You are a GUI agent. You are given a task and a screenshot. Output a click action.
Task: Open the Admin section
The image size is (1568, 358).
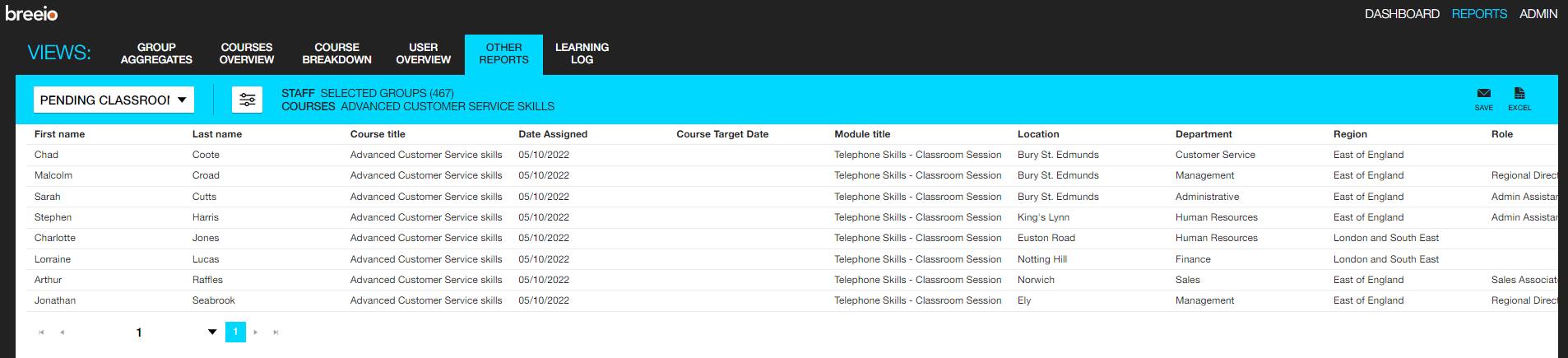pyautogui.click(x=1538, y=14)
